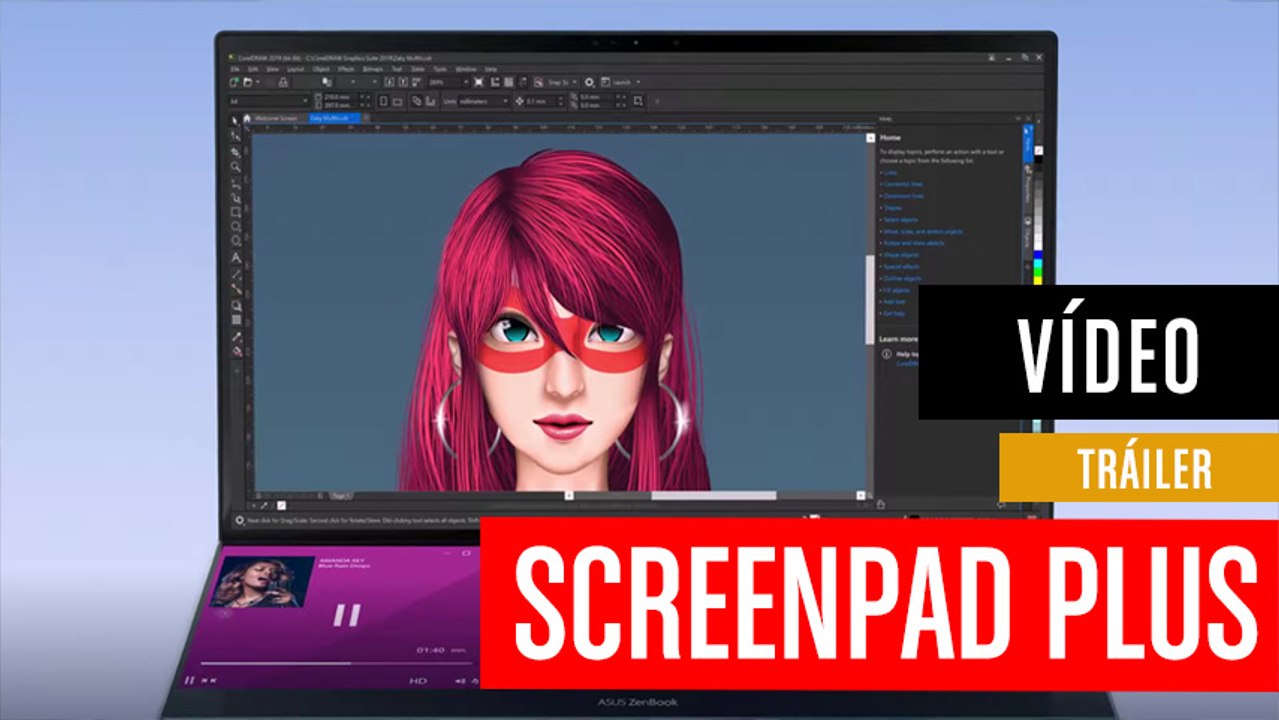Viewport: 1279px width, 720px height.
Task: Click the Full-screen preview icon
Action: point(478,83)
